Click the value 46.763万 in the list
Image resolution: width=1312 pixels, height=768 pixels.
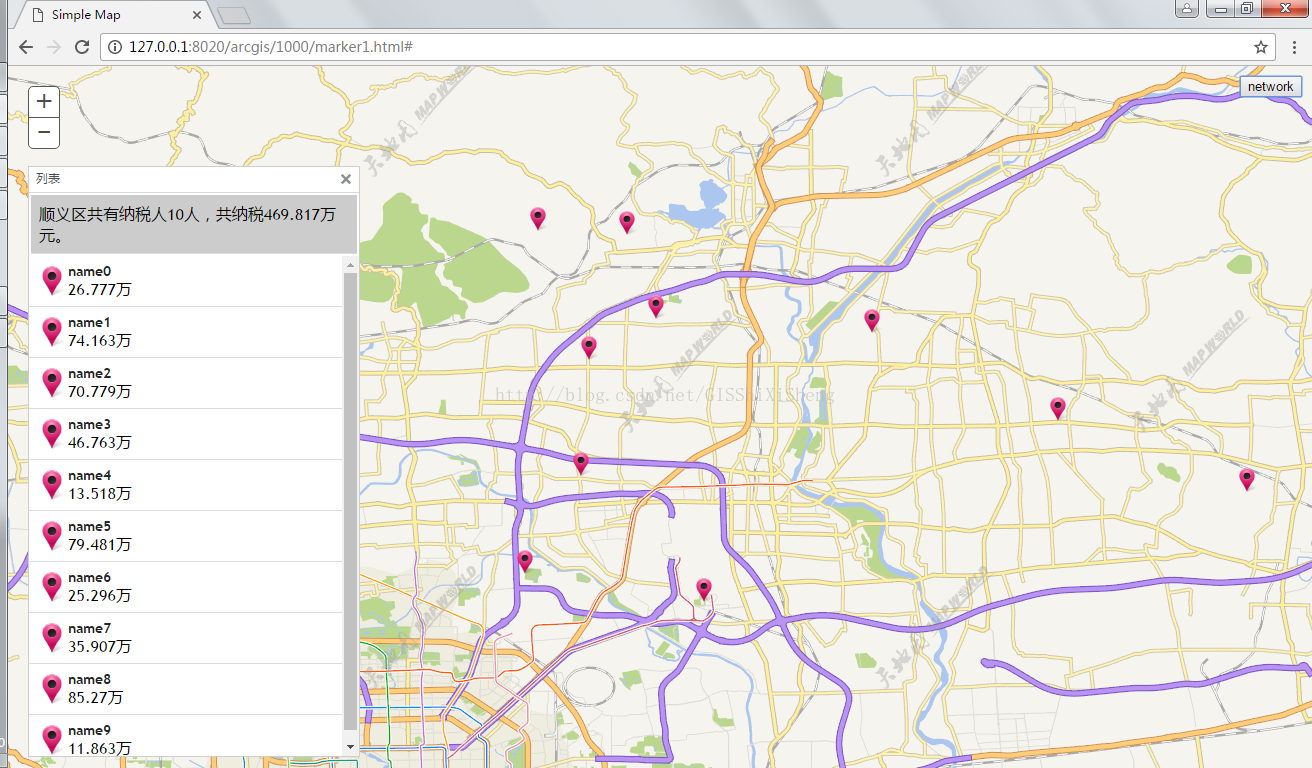click(100, 443)
